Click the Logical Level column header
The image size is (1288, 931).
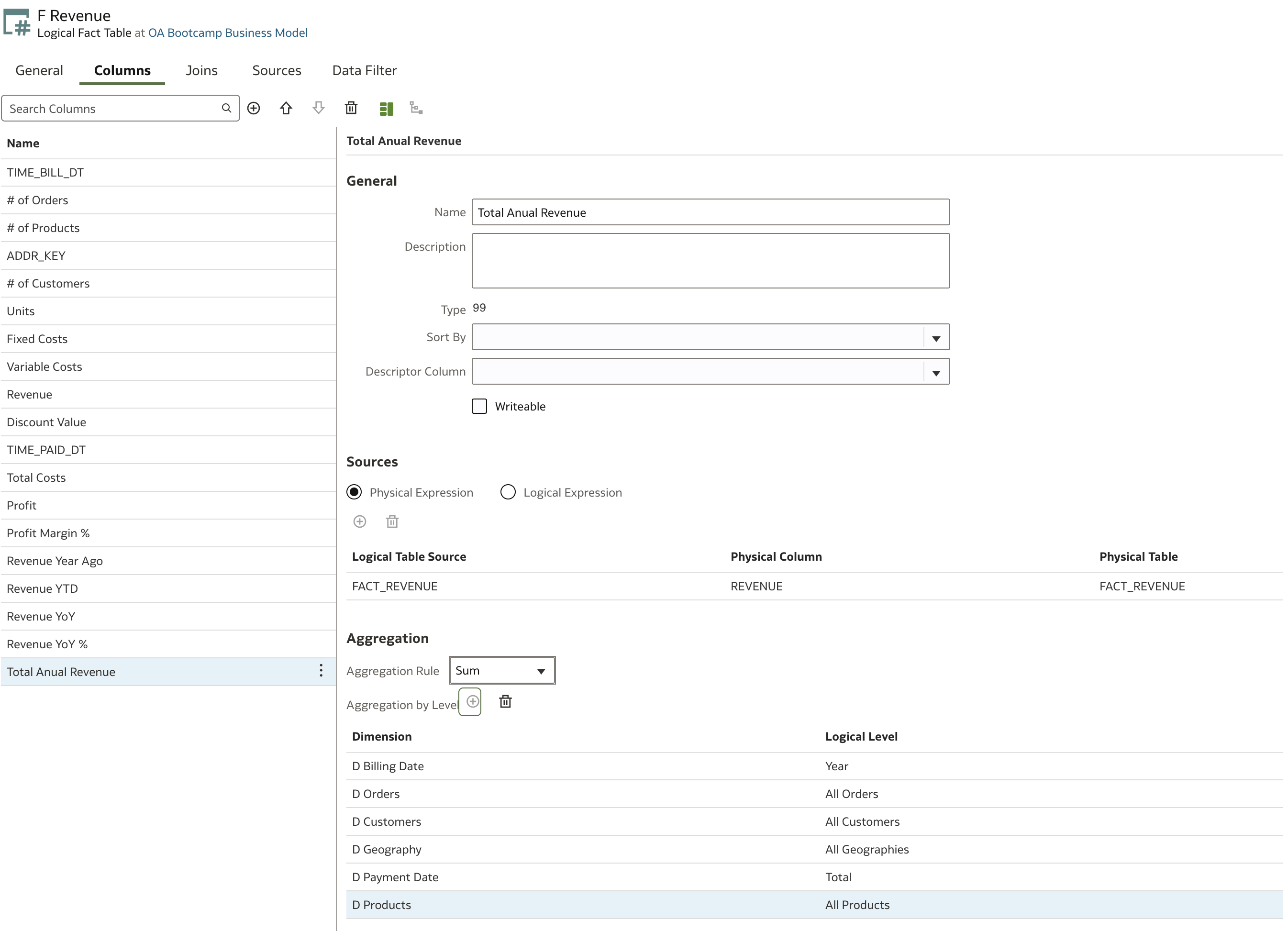[x=862, y=737]
